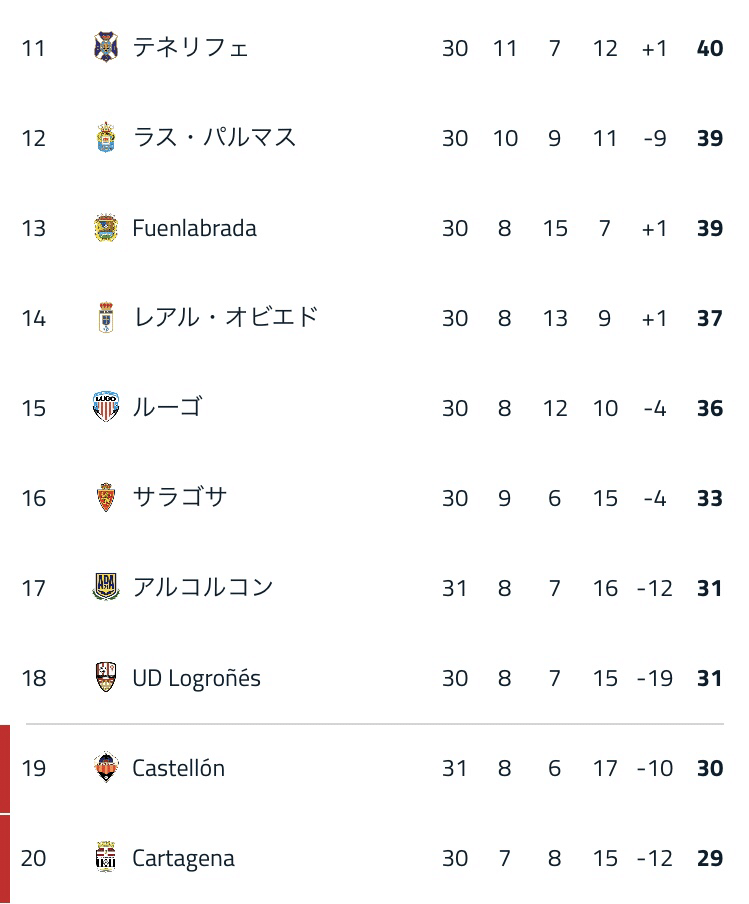Open the ラス・パルマス team page
Image resolution: width=749 pixels, height=904 pixels.
tap(214, 138)
